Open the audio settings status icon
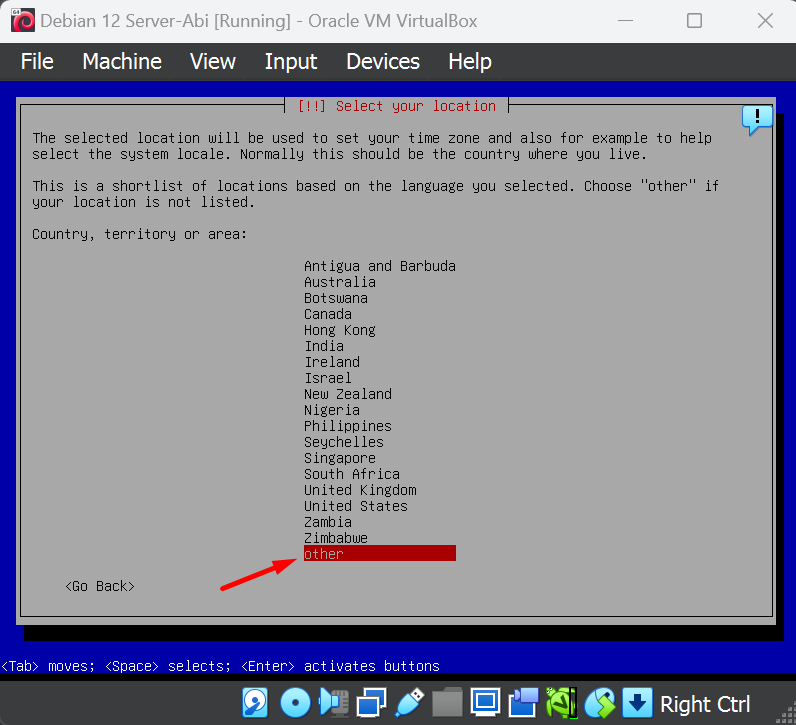This screenshot has width=796, height=725. tap(334, 704)
